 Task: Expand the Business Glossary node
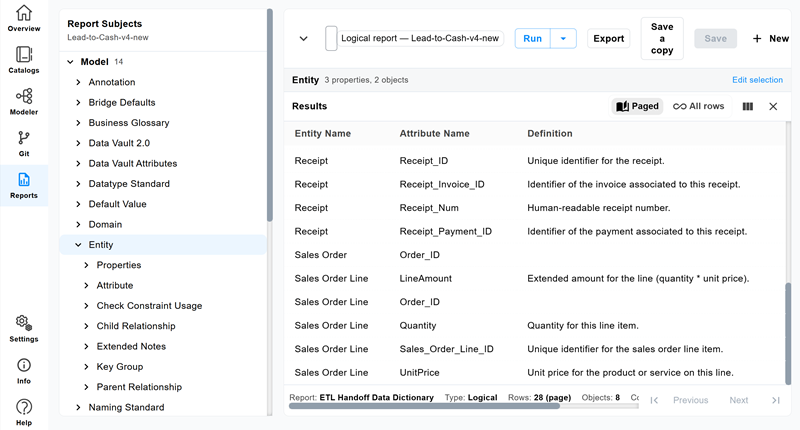pyautogui.click(x=78, y=123)
